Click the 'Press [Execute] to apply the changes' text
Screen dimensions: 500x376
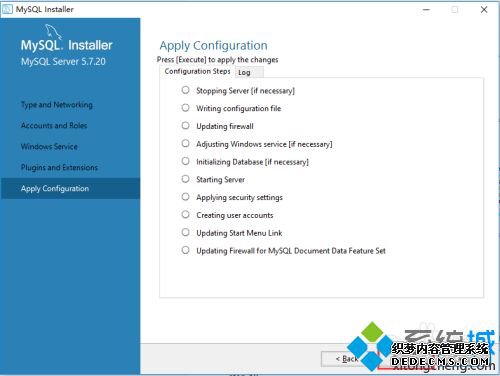tap(217, 60)
